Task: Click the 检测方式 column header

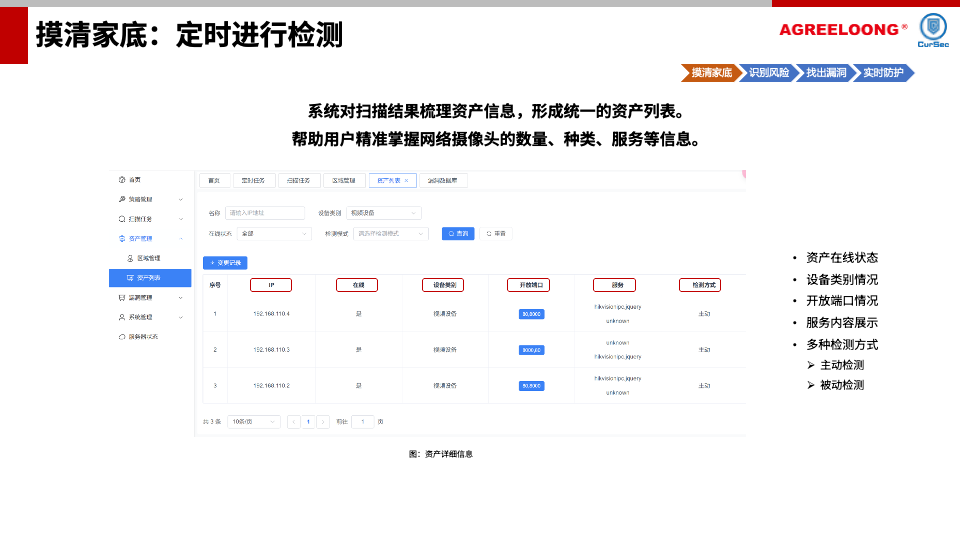Action: [701, 285]
